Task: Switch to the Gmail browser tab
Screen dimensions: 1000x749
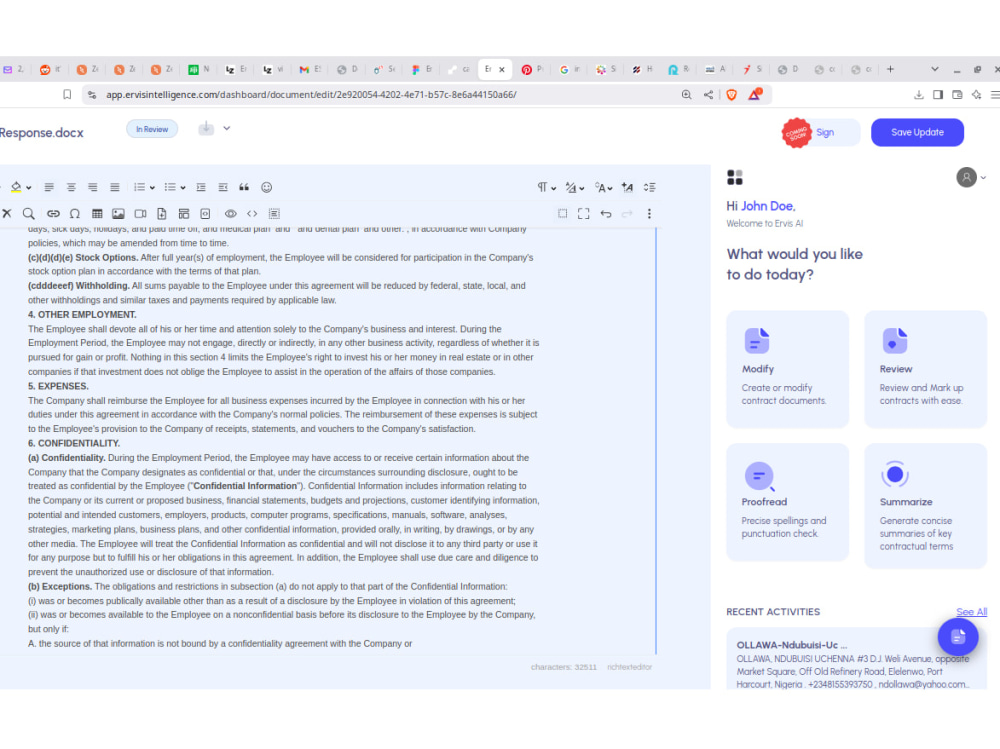Action: [x=310, y=70]
